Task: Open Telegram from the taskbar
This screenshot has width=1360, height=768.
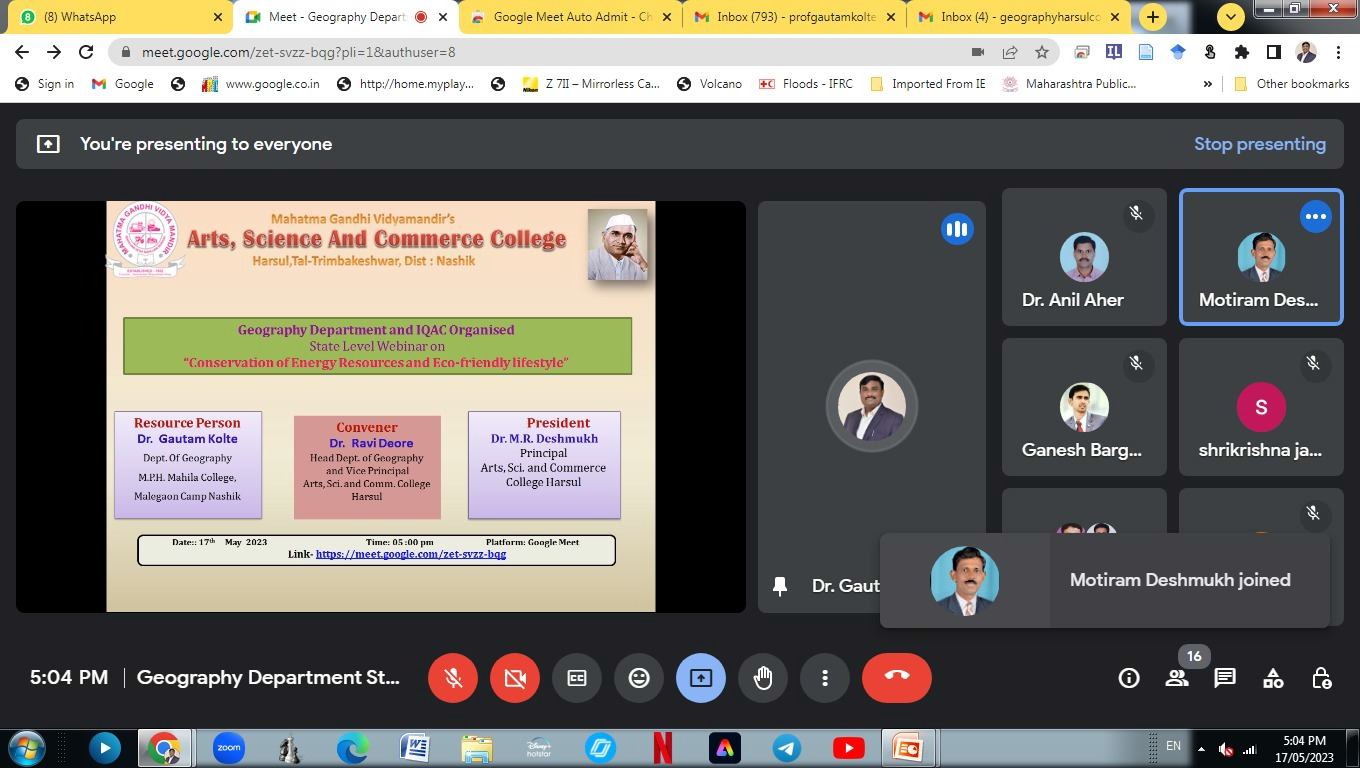Action: pos(786,748)
